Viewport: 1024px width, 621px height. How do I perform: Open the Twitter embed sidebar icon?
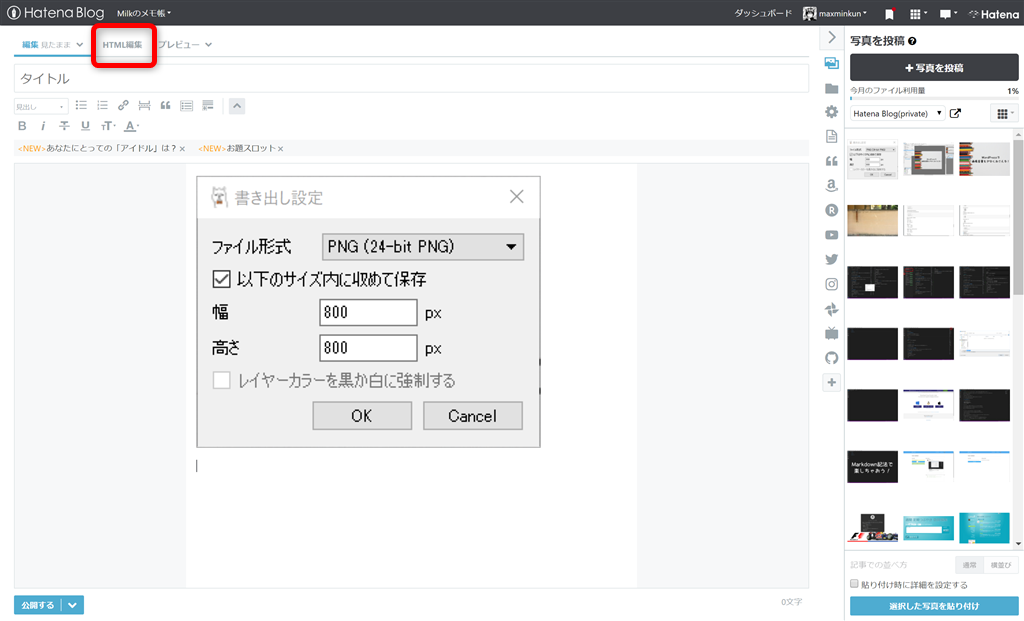831,259
